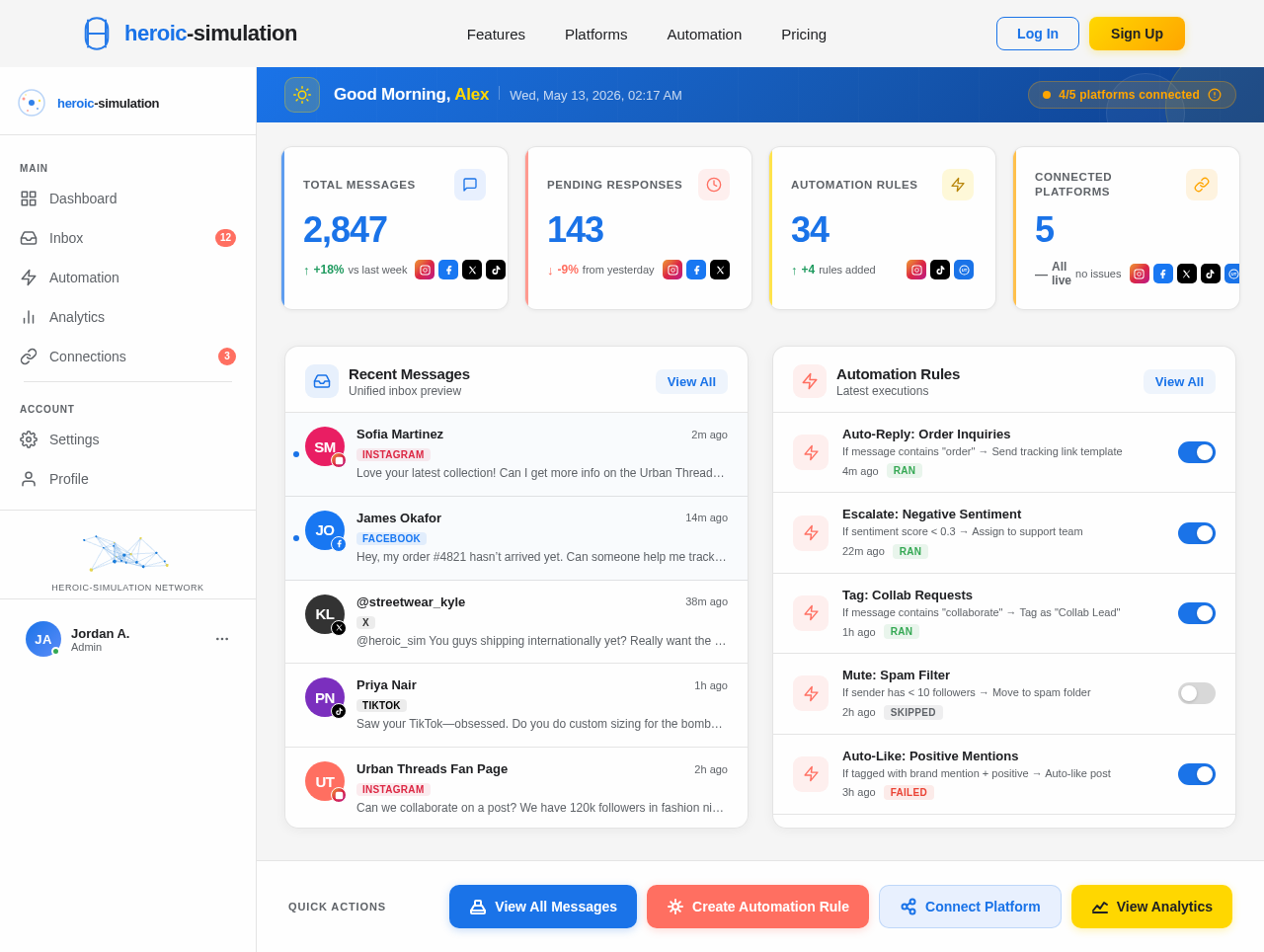Click the X icon in Pending Responses card
Screen dimensions: 1264x952
tap(720, 270)
